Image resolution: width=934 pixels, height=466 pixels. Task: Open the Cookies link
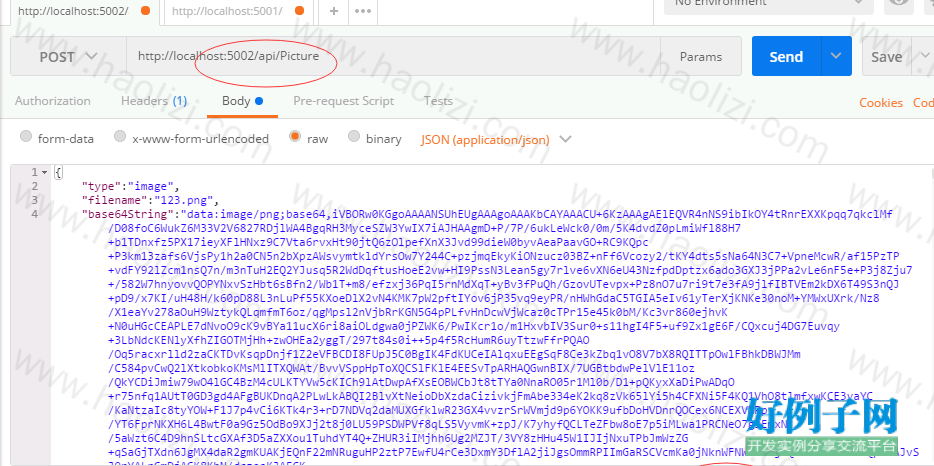tap(880, 102)
